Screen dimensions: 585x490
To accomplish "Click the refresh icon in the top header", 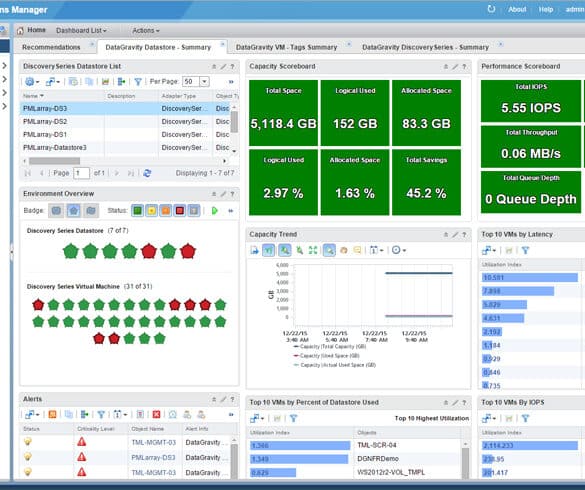I will point(491,9).
